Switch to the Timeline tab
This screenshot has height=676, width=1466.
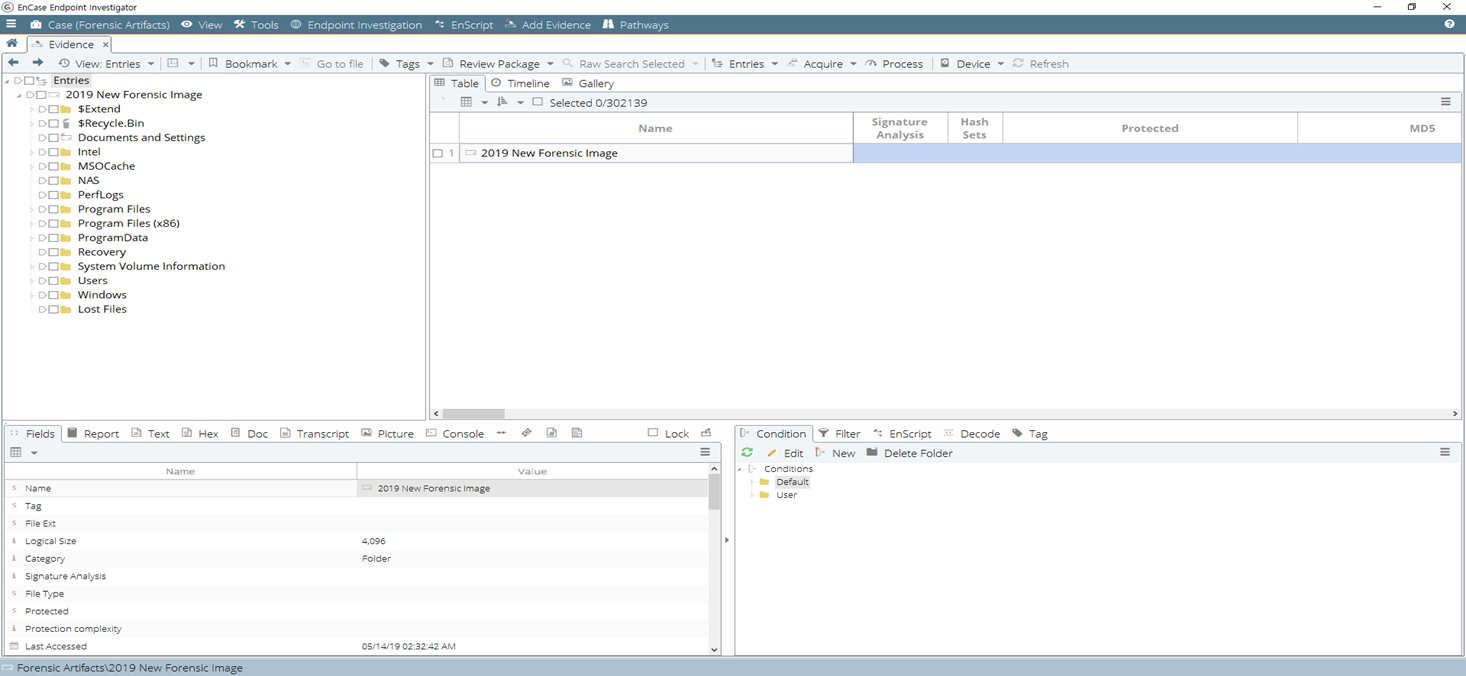click(x=520, y=83)
